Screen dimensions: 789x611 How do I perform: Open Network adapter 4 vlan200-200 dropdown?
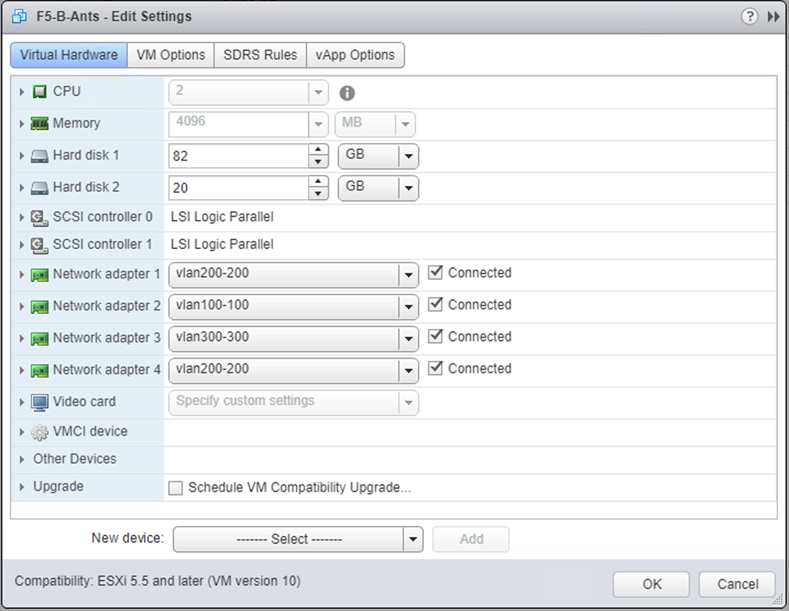293,370
